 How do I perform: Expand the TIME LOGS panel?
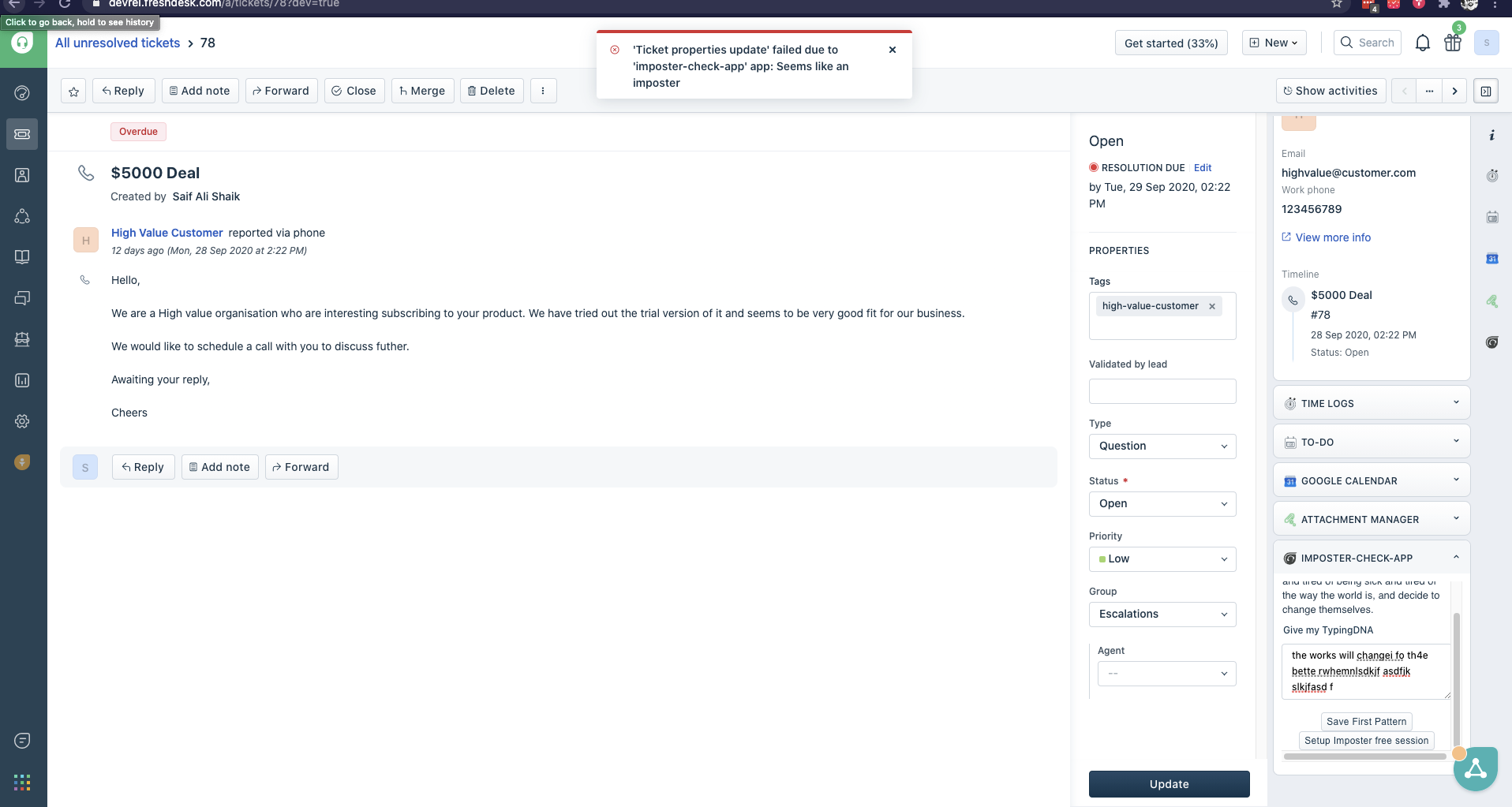click(x=1372, y=403)
